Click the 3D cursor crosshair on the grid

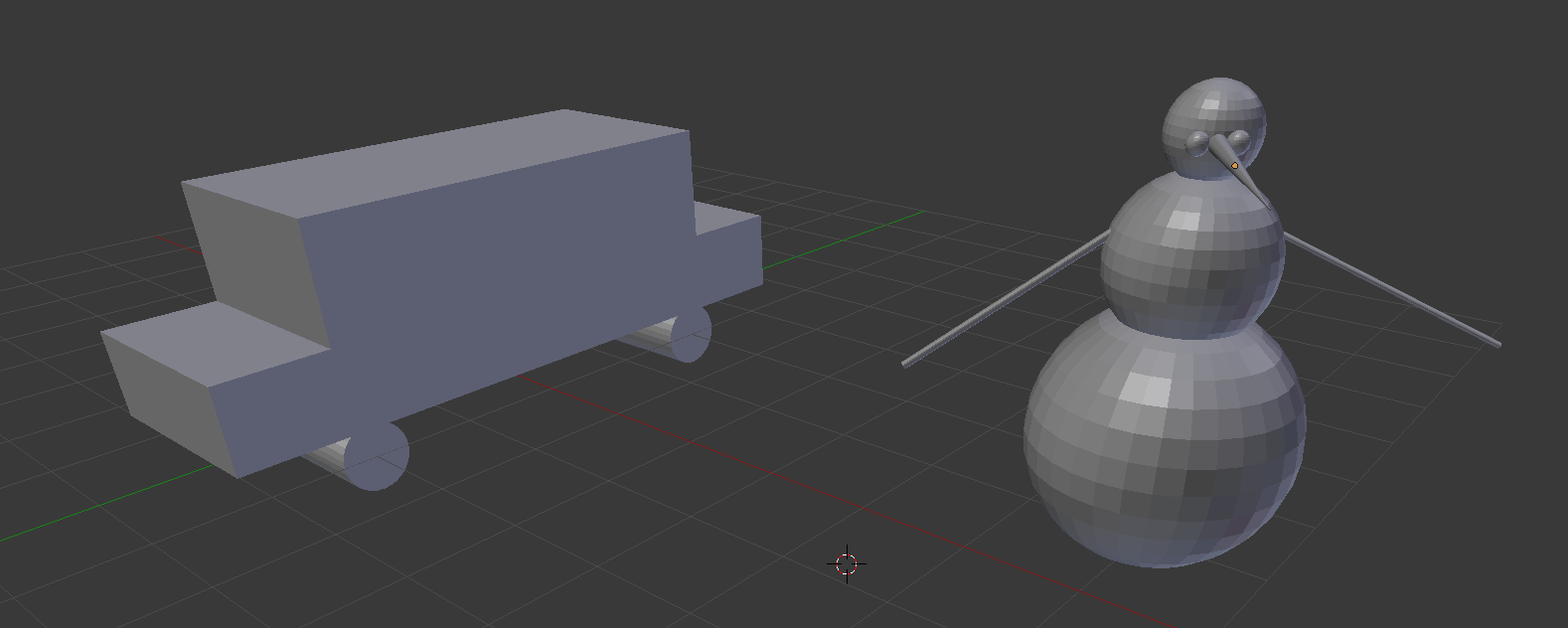[847, 564]
